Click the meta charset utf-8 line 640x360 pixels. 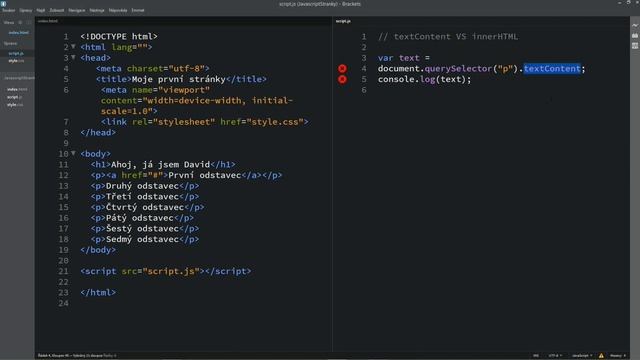point(153,69)
